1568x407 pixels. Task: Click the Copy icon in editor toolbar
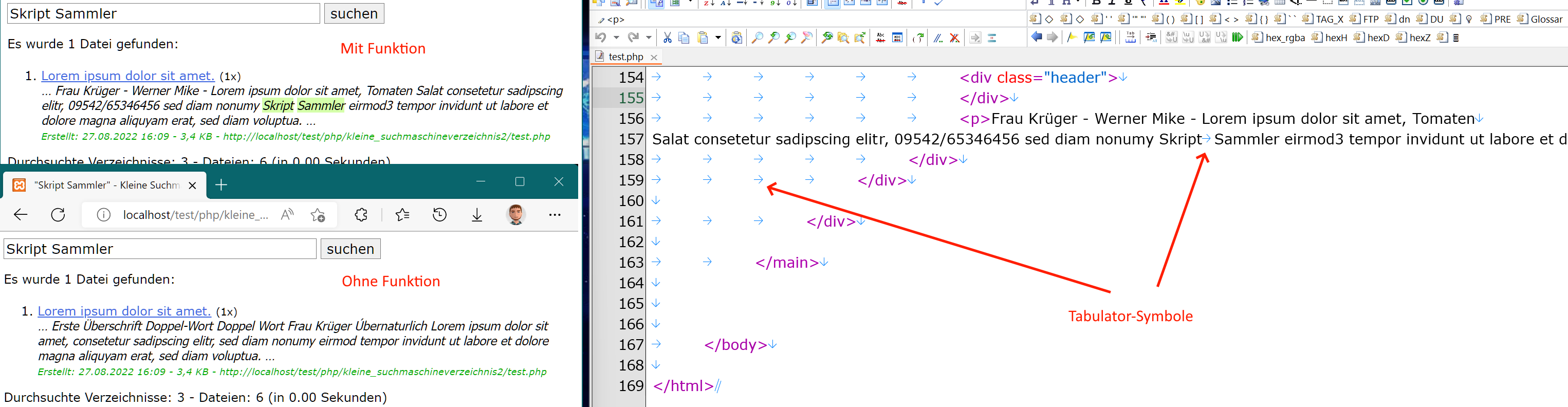click(x=684, y=38)
